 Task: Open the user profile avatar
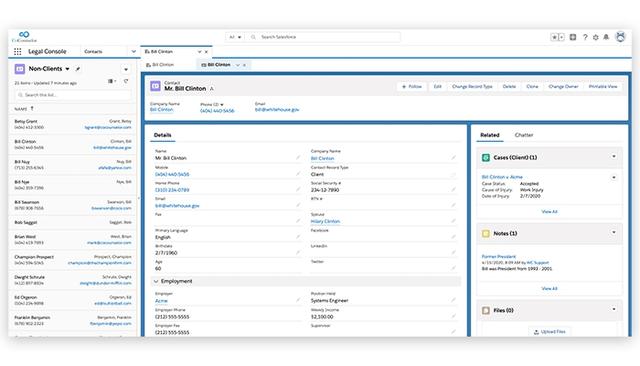click(620, 37)
